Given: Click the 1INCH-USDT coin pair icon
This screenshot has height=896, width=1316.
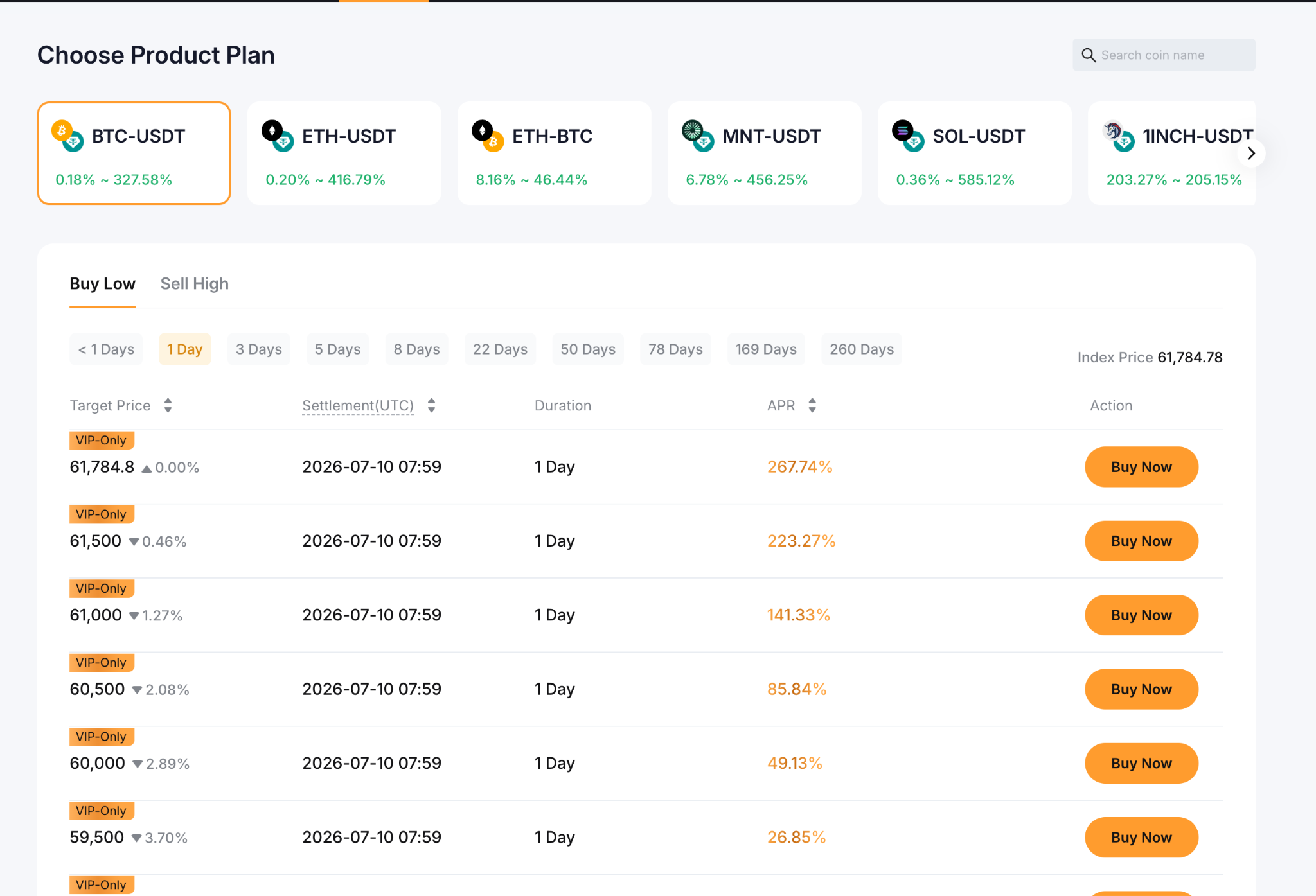Looking at the screenshot, I should tap(1118, 136).
